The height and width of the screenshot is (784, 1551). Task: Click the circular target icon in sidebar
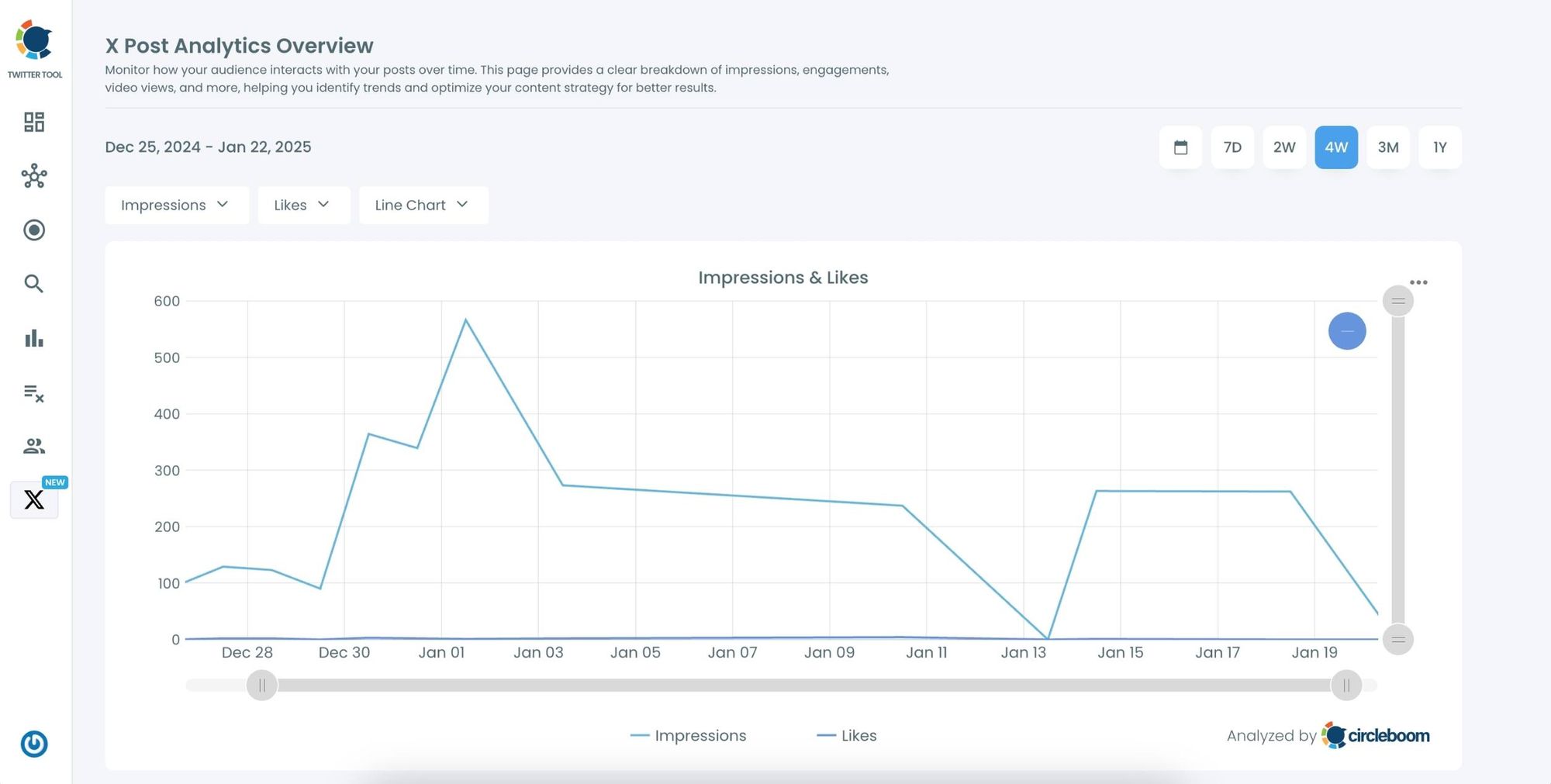tap(34, 230)
